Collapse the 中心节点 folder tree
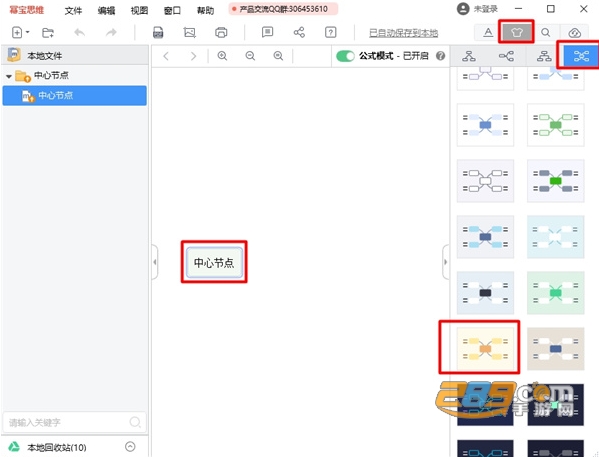This screenshot has height=457, width=599. (8, 76)
